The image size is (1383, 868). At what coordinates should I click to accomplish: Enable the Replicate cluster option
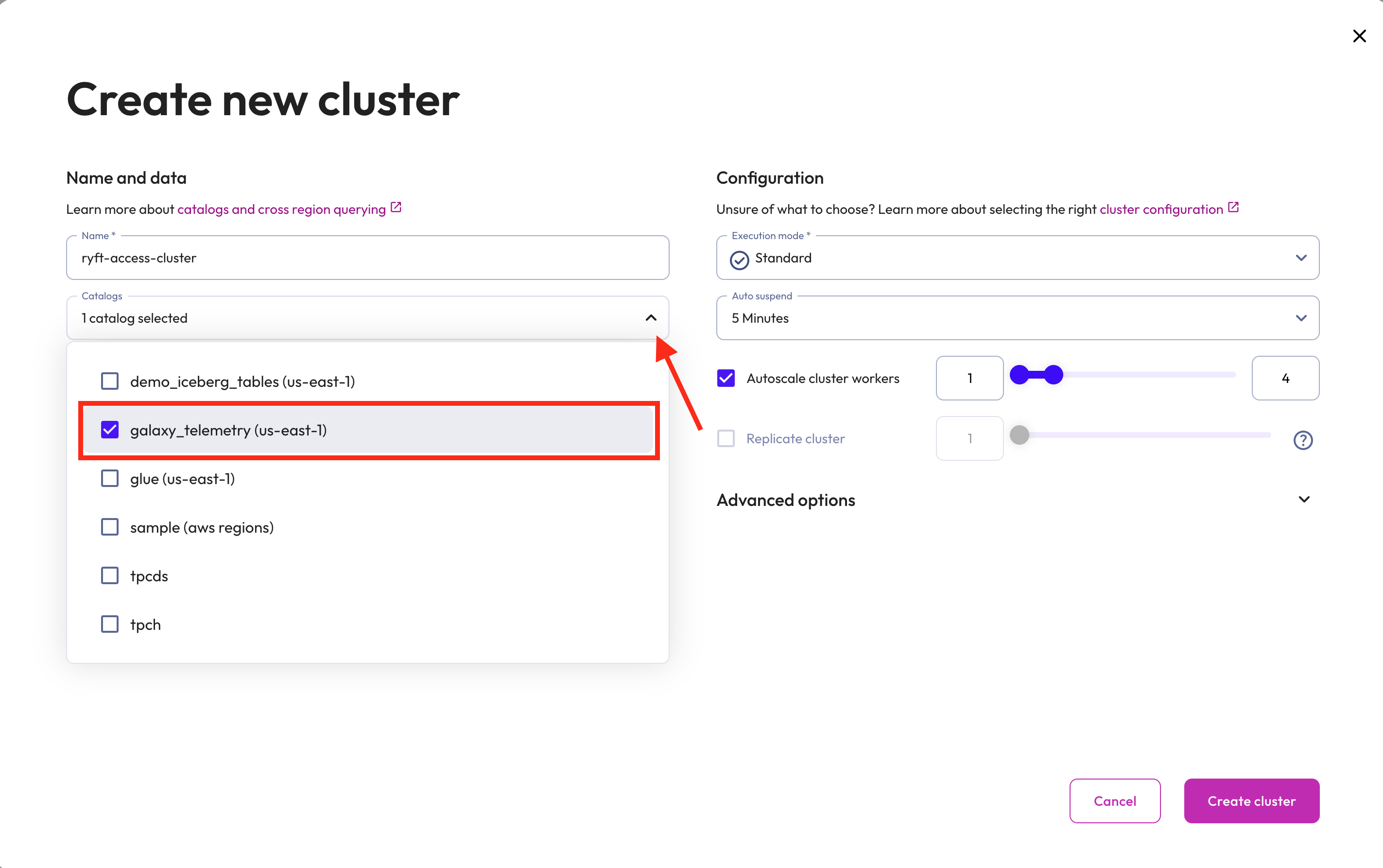tap(726, 438)
